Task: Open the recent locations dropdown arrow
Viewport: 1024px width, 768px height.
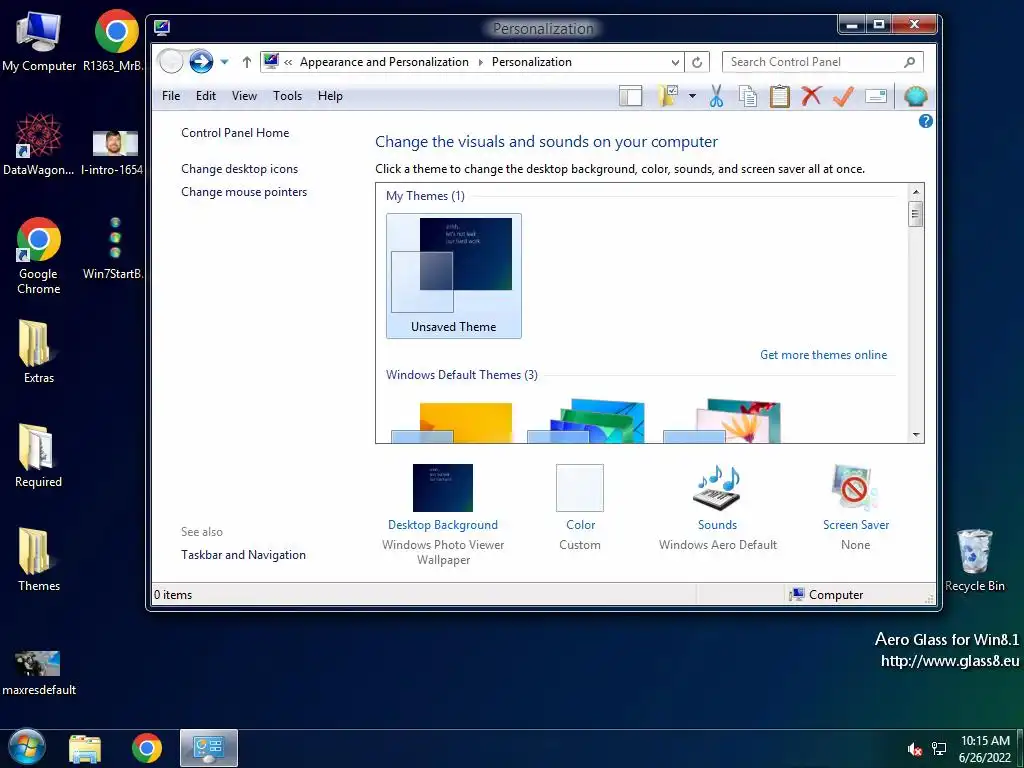Action: 224,62
